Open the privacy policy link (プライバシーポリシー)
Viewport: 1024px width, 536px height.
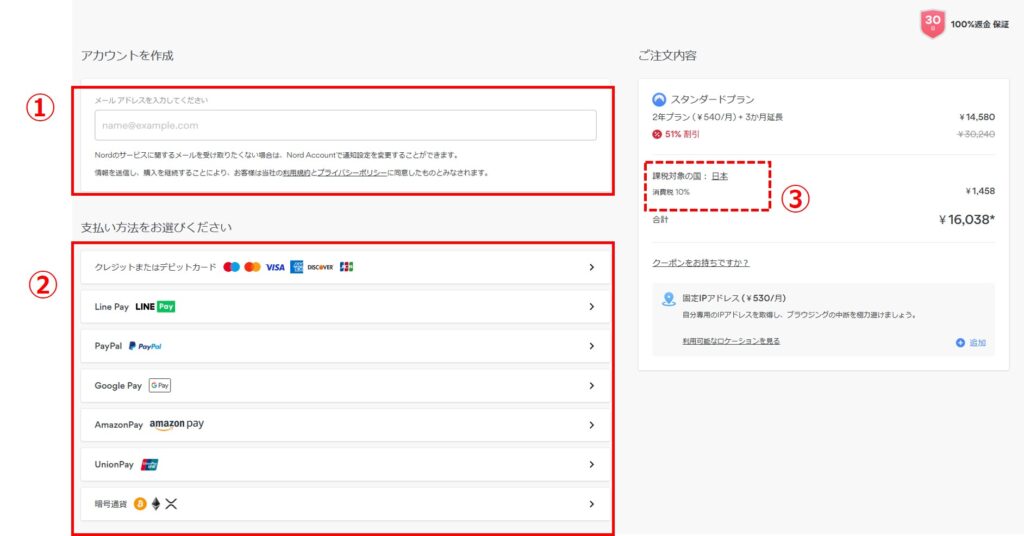click(352, 173)
